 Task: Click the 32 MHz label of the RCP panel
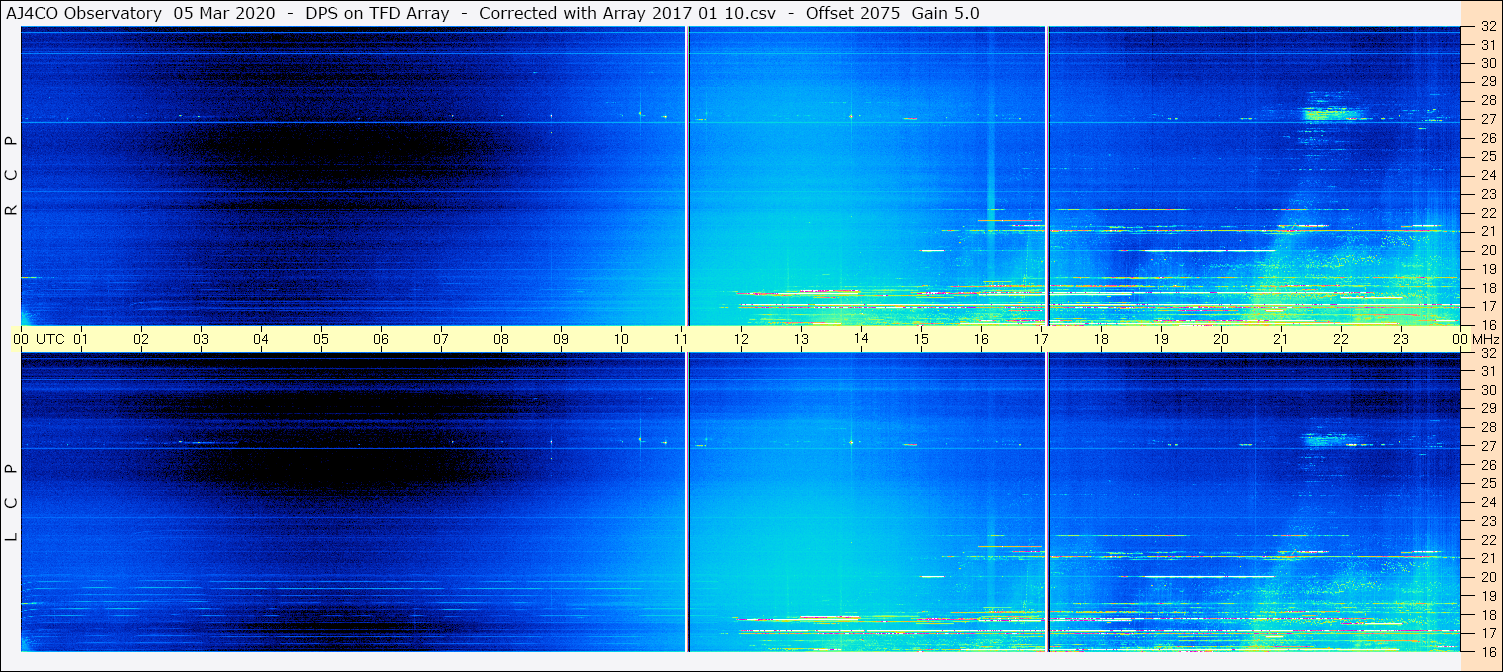click(1488, 27)
